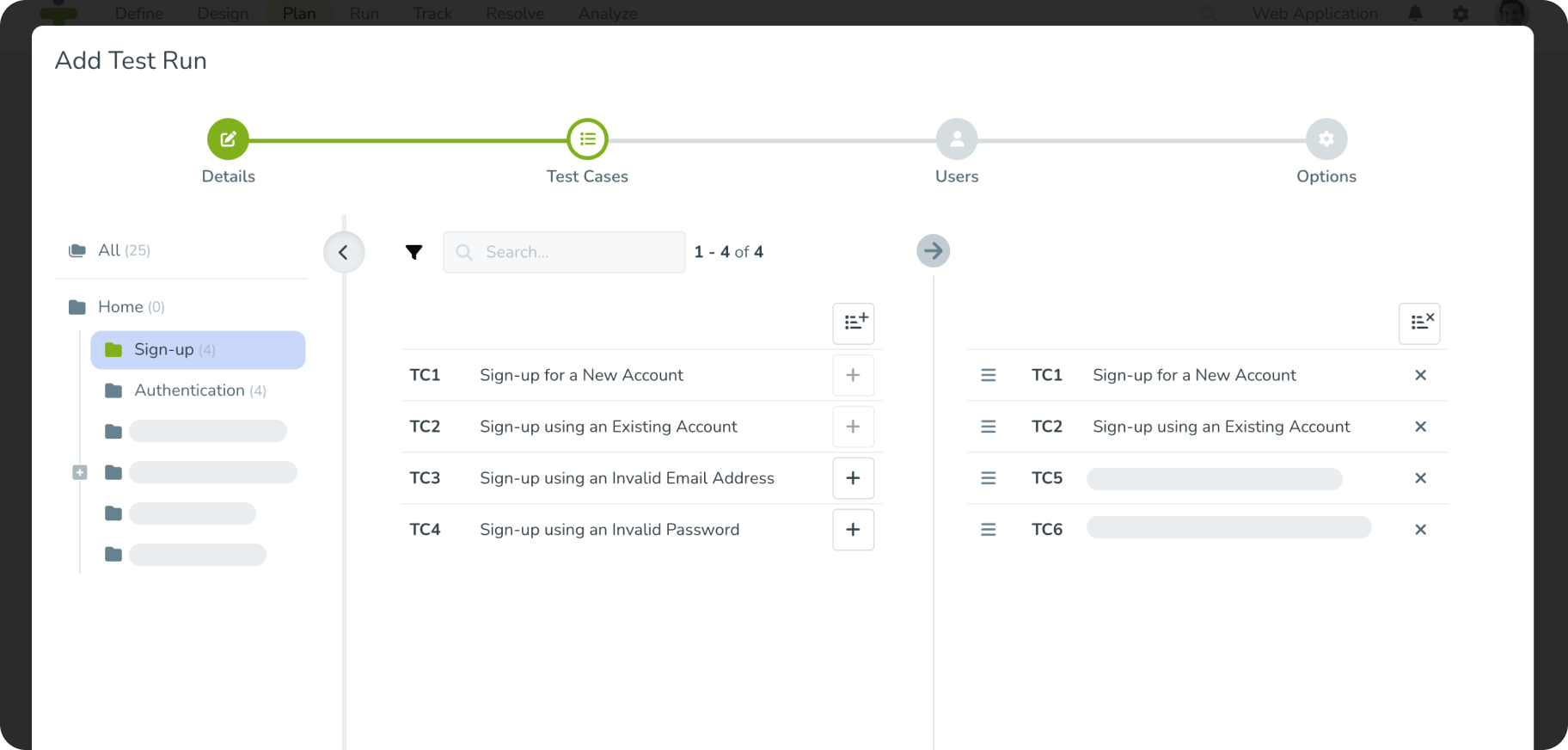
Task: Collapse the folder panel with left chevron
Action: click(344, 252)
